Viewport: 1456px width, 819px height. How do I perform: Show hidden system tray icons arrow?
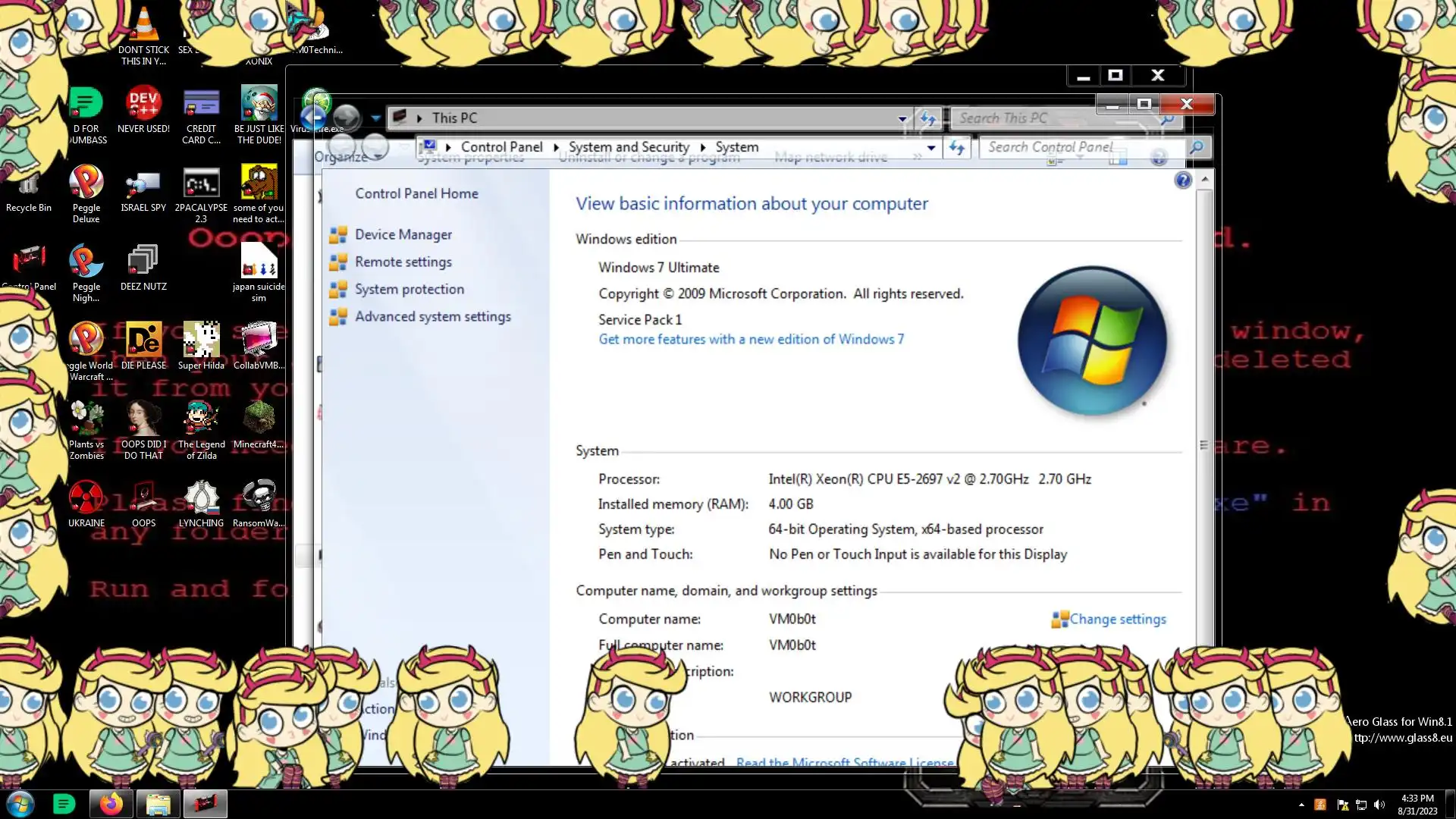(1301, 805)
